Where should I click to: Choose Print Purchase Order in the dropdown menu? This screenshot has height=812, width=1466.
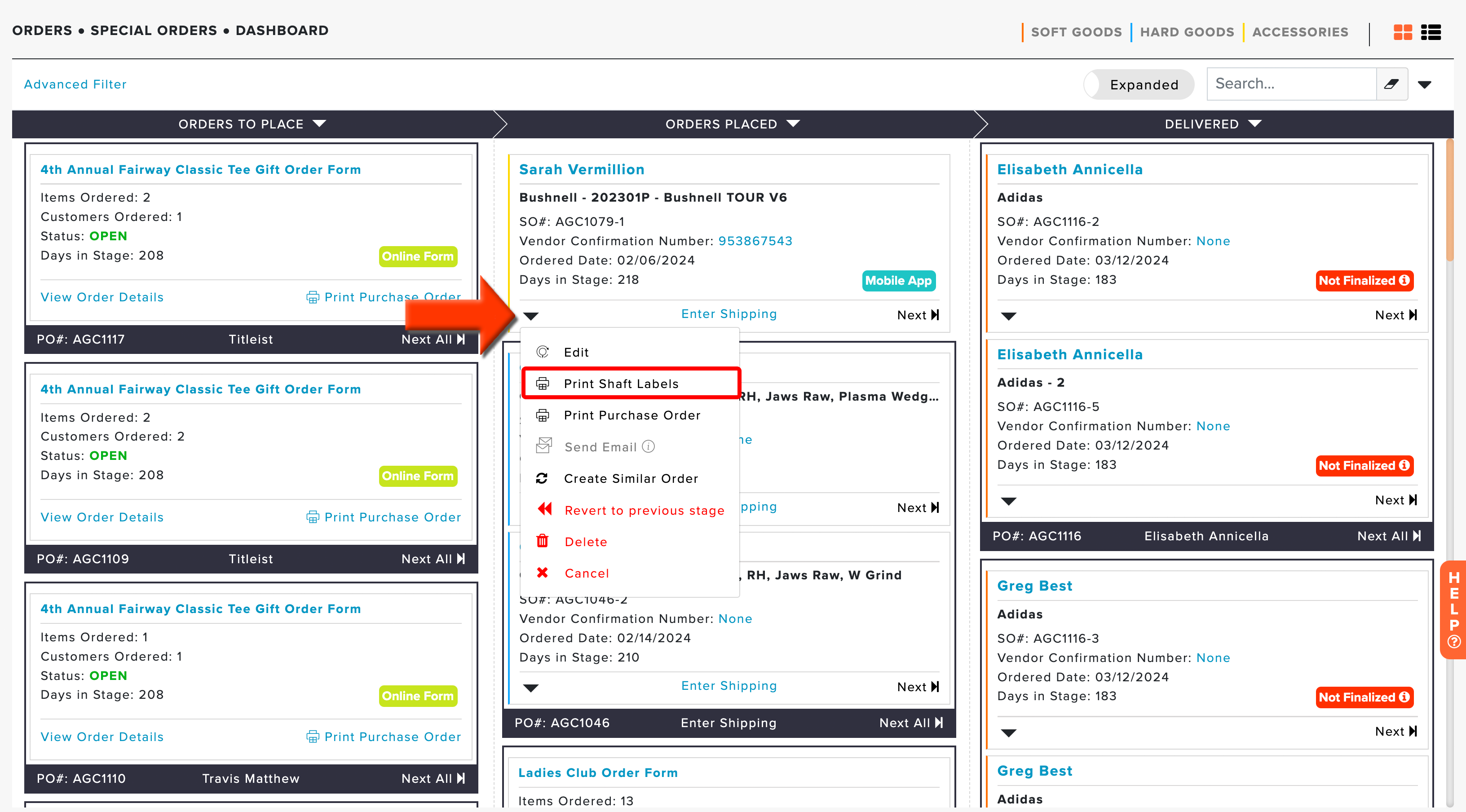click(x=630, y=415)
